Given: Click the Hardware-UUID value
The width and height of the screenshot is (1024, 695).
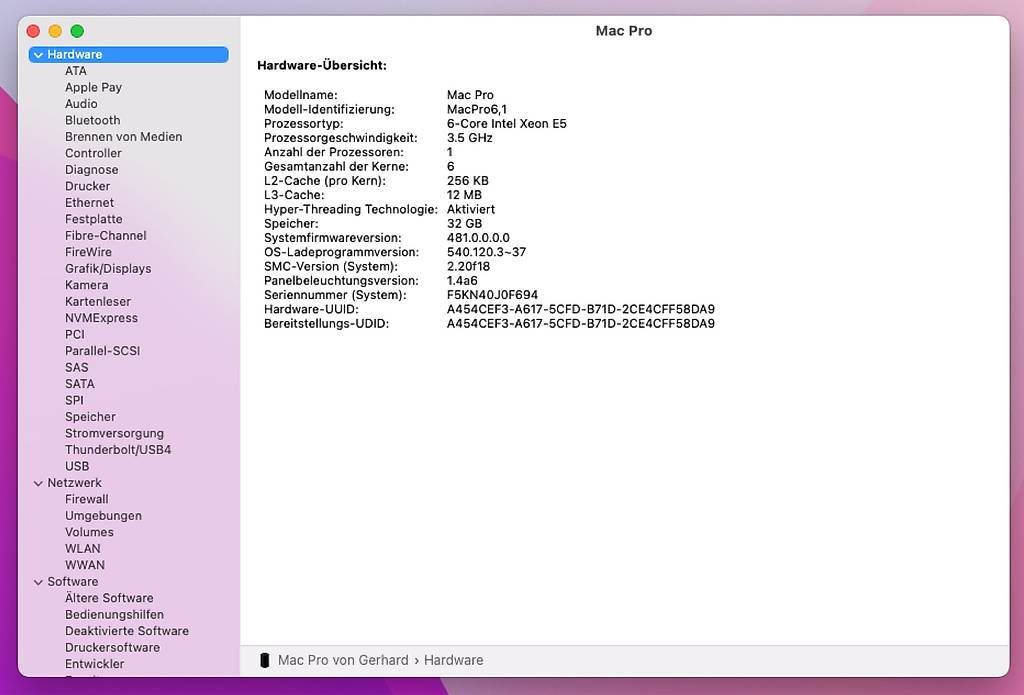Looking at the screenshot, I should [x=581, y=310].
